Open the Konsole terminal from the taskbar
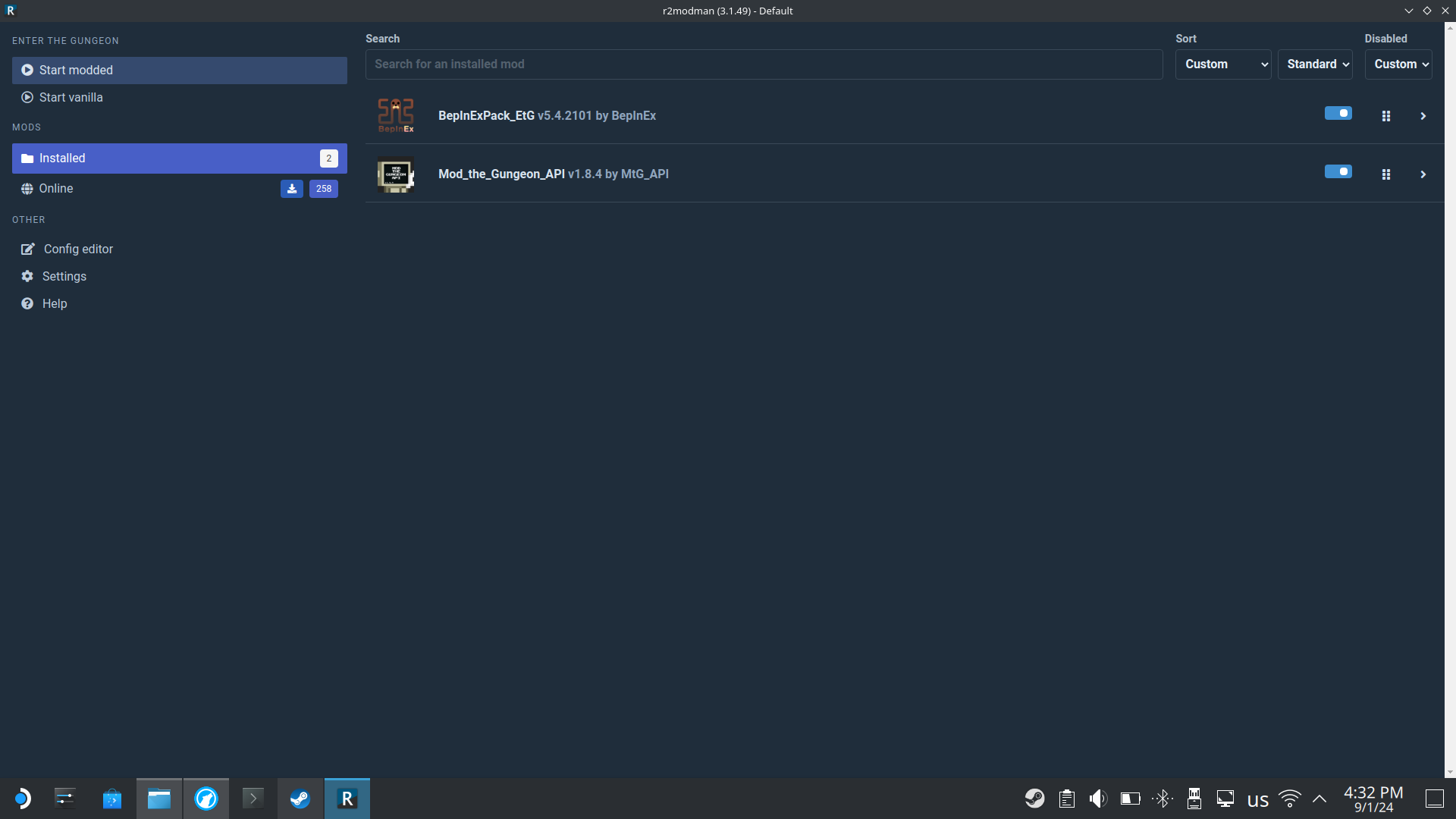 tap(253, 799)
